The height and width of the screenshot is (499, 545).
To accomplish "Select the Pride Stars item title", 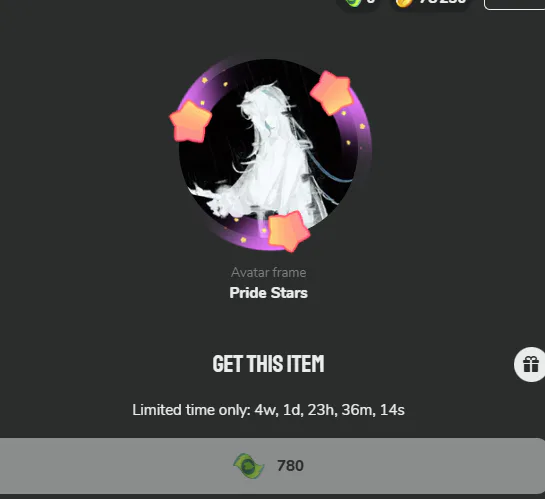I will [268, 293].
